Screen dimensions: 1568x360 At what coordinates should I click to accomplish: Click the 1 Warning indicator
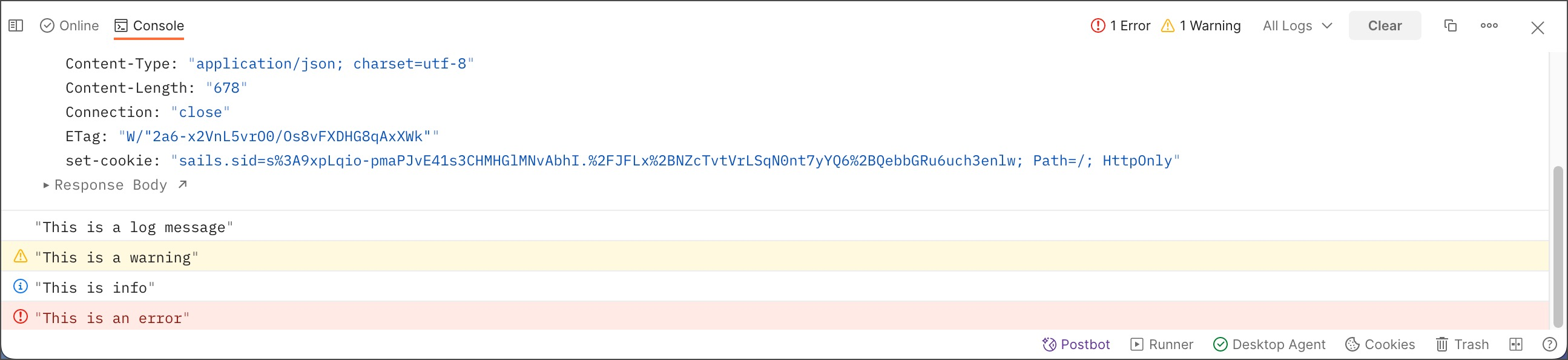(x=1201, y=25)
